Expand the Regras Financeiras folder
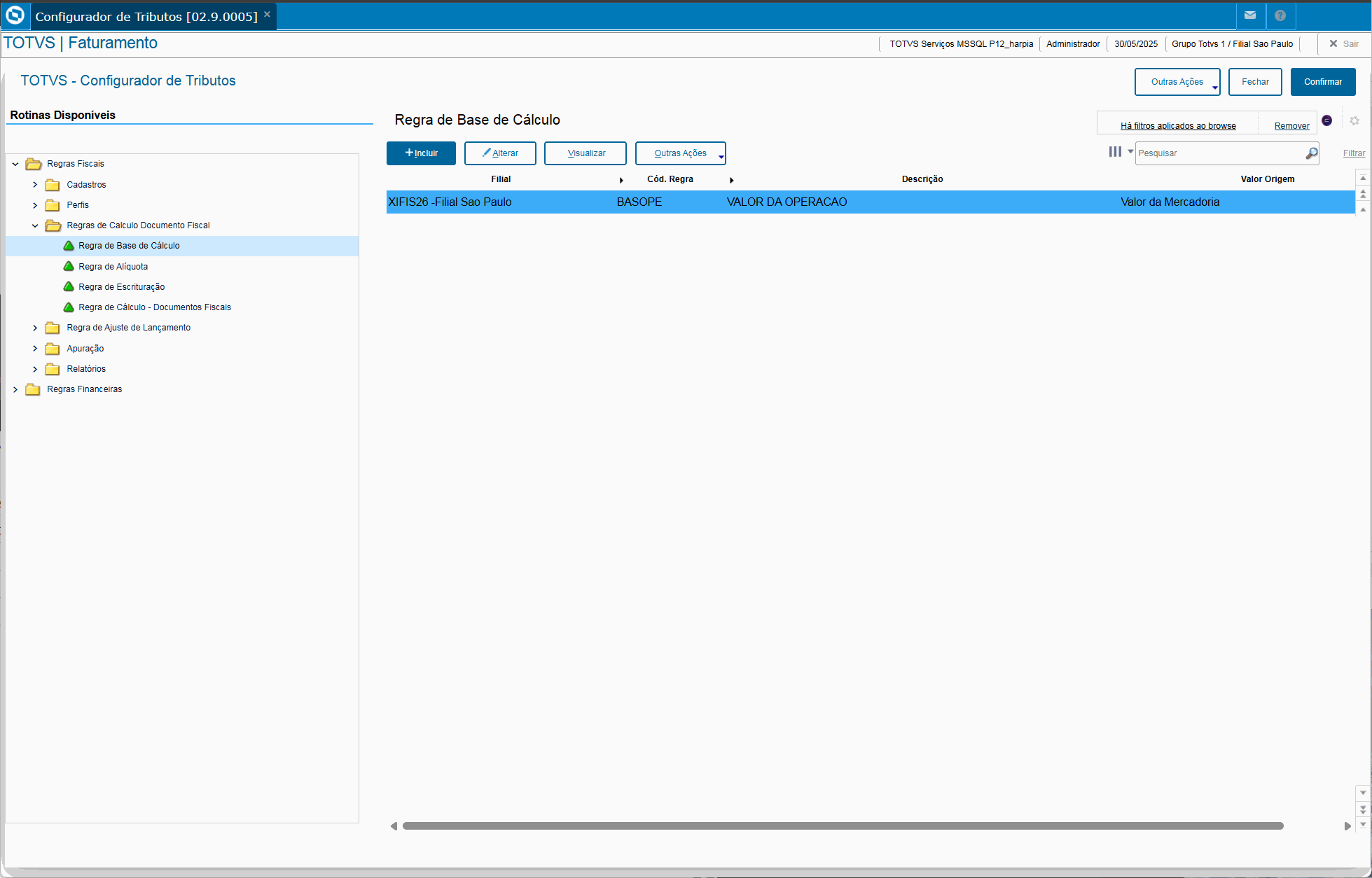This screenshot has width=1372, height=878. (15, 389)
